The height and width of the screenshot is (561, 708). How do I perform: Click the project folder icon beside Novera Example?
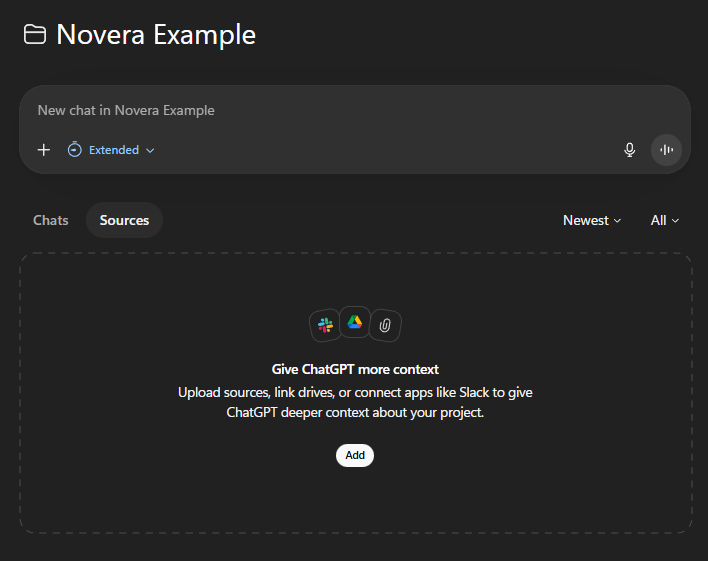(x=35, y=35)
